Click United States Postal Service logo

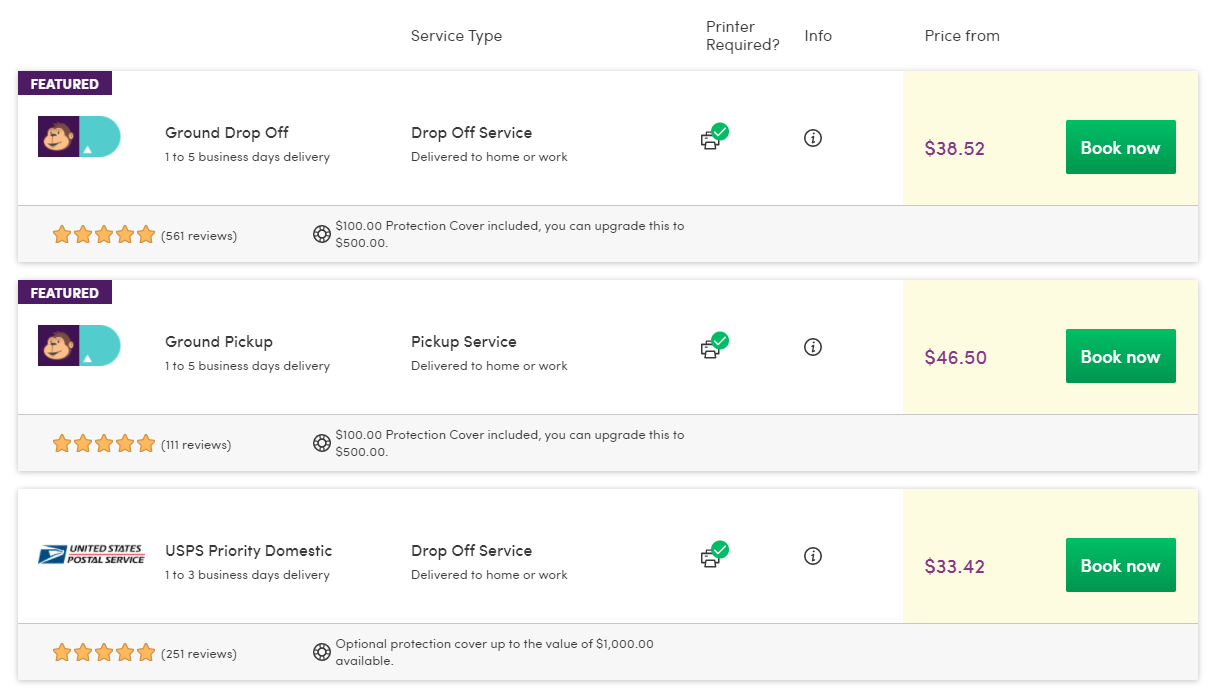coord(91,554)
